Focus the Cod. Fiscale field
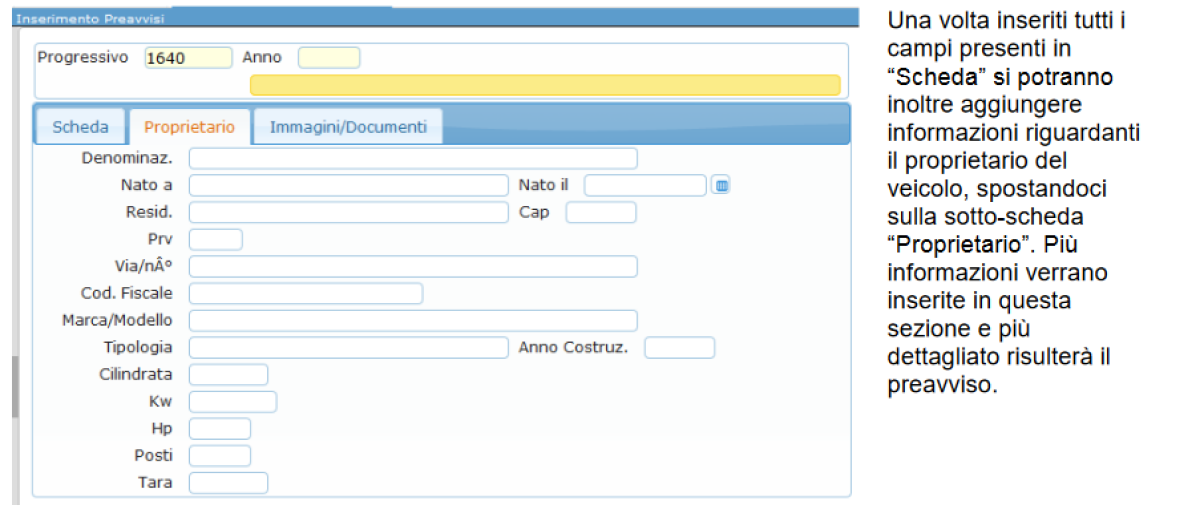The height and width of the screenshot is (509, 1200). tap(306, 293)
